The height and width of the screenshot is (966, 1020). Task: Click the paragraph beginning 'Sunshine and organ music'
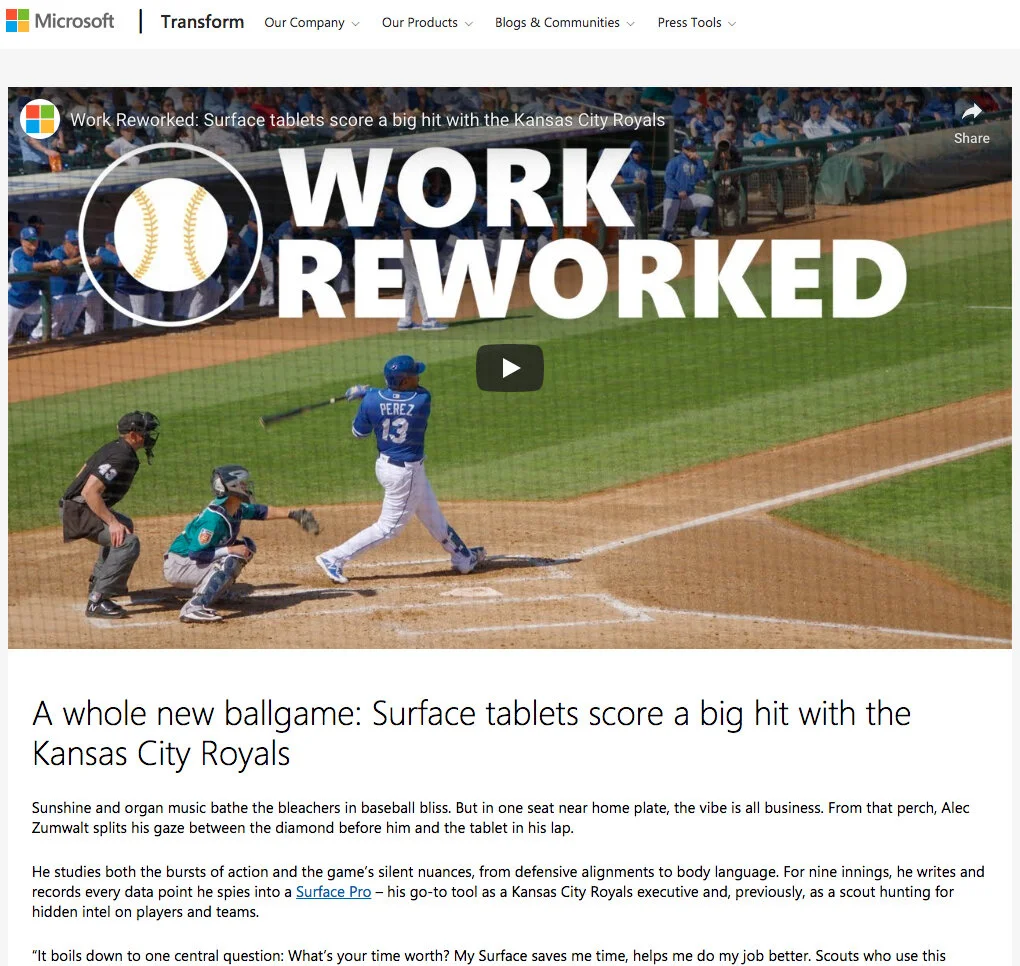click(x=501, y=818)
